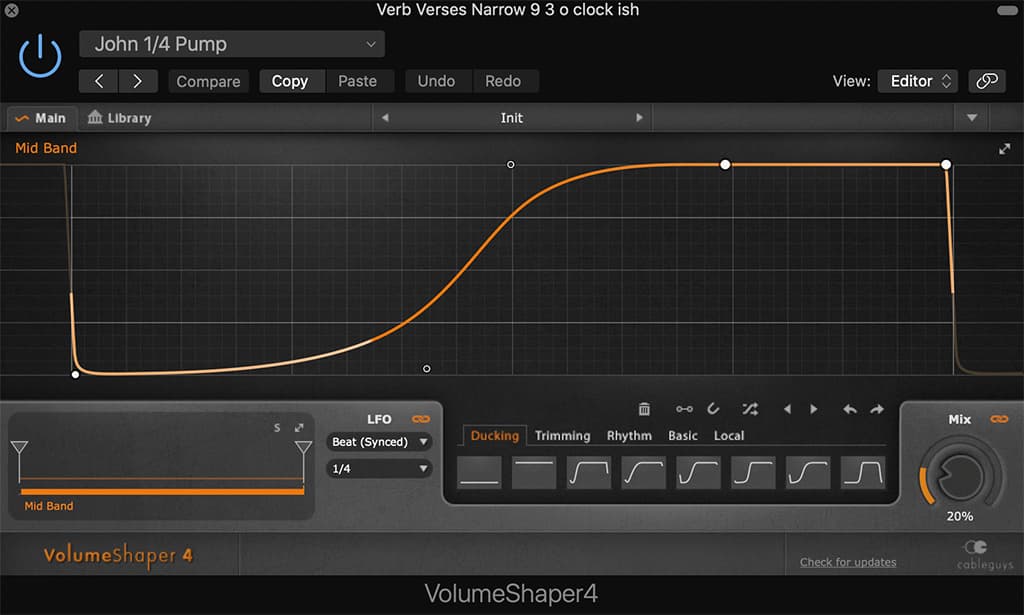Select the curve point at top center-right
Image resolution: width=1024 pixels, height=615 pixels.
[x=725, y=165]
